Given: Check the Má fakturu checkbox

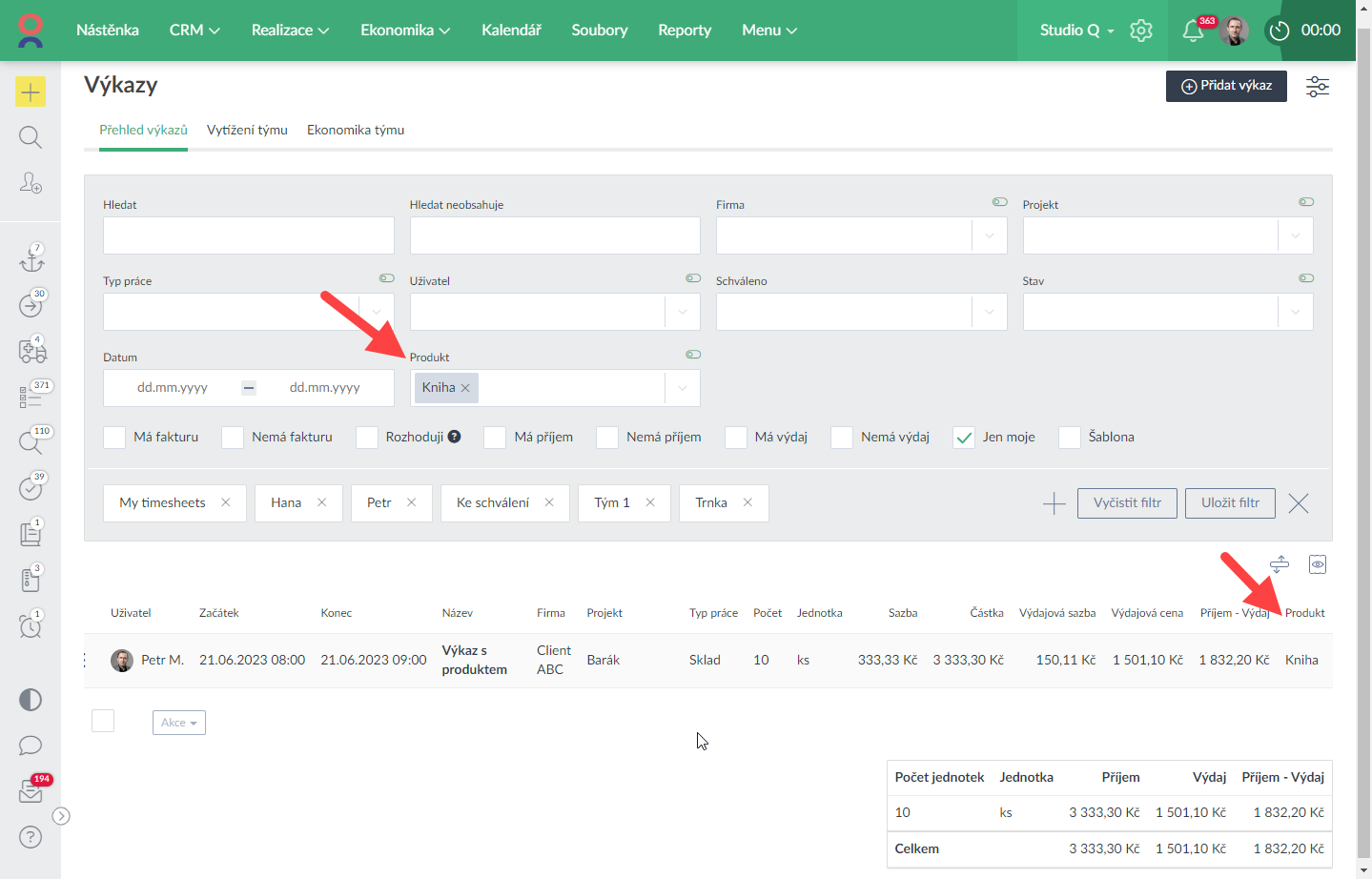Looking at the screenshot, I should [114, 438].
